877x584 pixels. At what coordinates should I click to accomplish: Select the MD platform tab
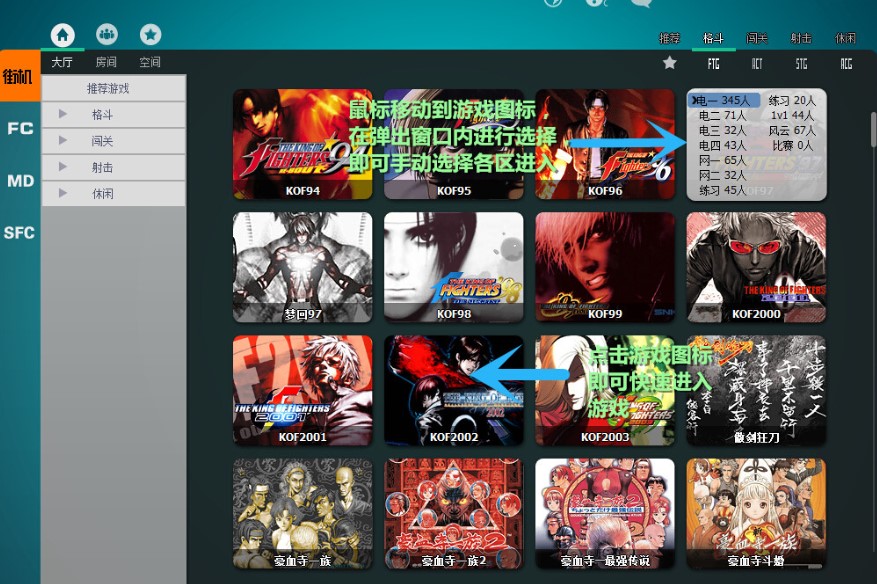coord(20,181)
